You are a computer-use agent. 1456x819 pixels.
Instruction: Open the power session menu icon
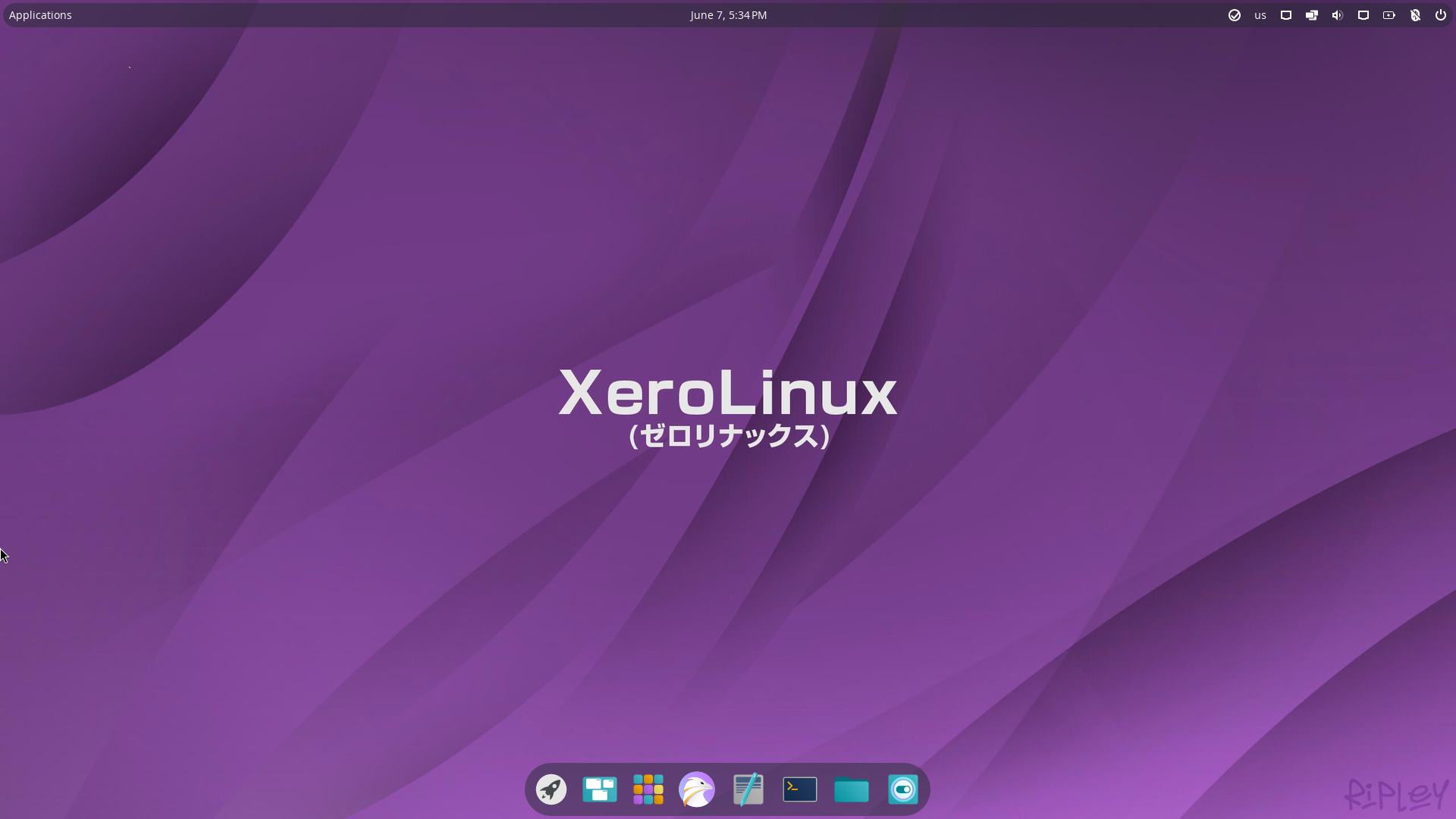tap(1441, 15)
